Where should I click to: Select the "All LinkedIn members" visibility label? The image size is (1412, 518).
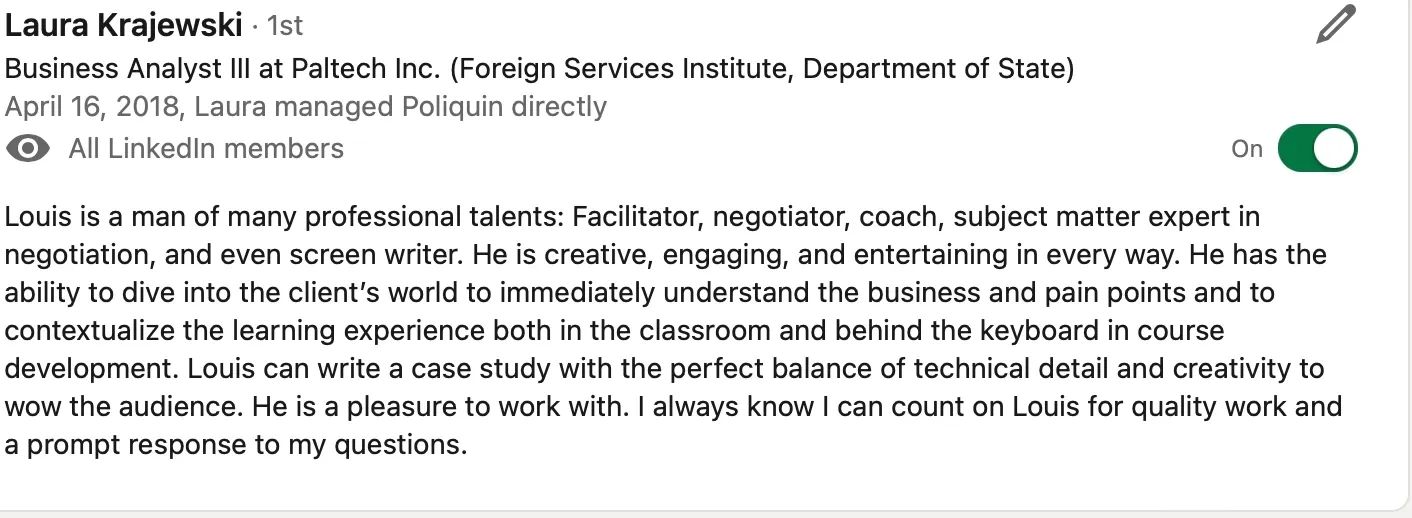point(206,149)
